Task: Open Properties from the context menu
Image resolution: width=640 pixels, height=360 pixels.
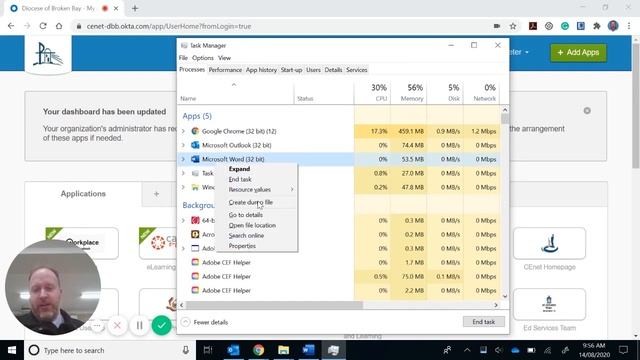Action: pos(256,246)
